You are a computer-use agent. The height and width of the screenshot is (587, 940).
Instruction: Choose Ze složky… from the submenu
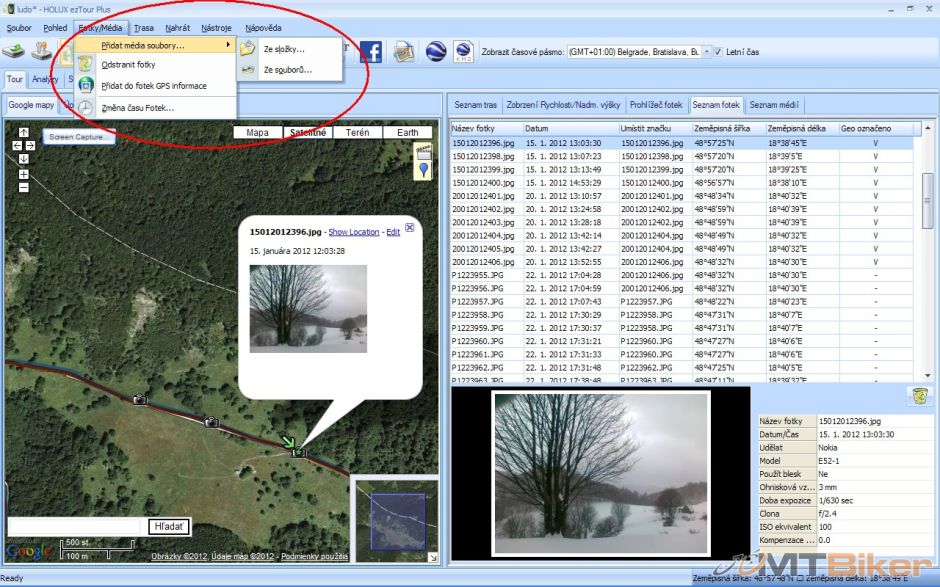(x=284, y=48)
